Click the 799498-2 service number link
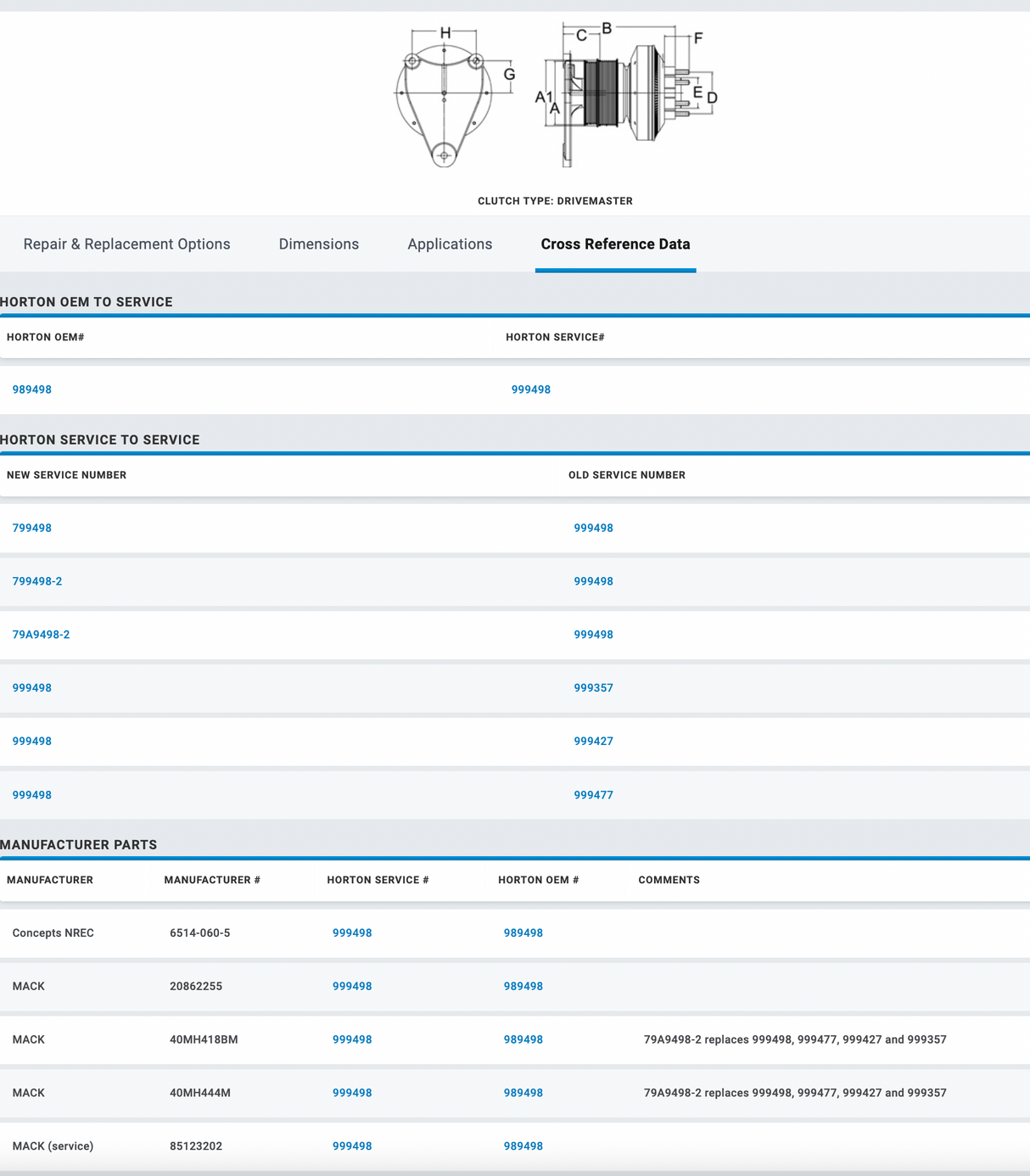The height and width of the screenshot is (1176, 1030). (x=37, y=581)
